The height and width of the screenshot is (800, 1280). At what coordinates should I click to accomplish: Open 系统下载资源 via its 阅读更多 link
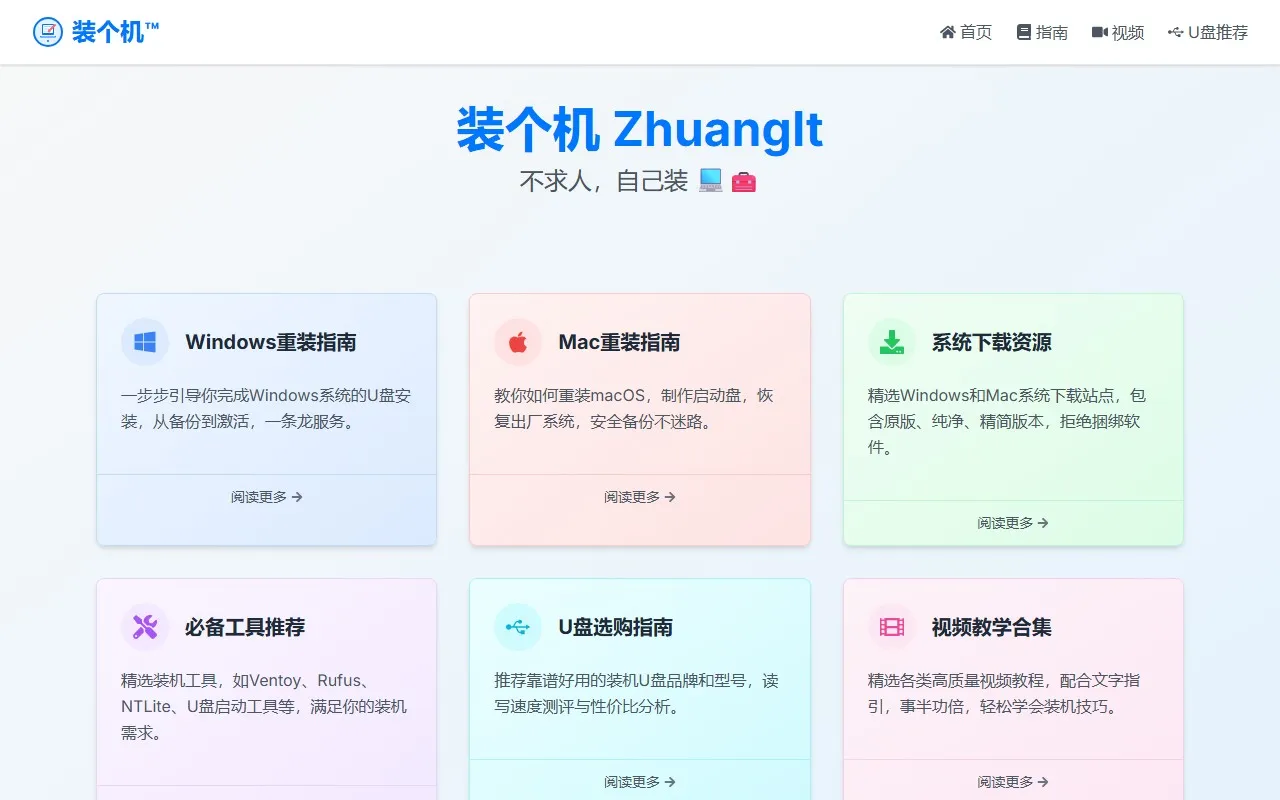point(1012,522)
